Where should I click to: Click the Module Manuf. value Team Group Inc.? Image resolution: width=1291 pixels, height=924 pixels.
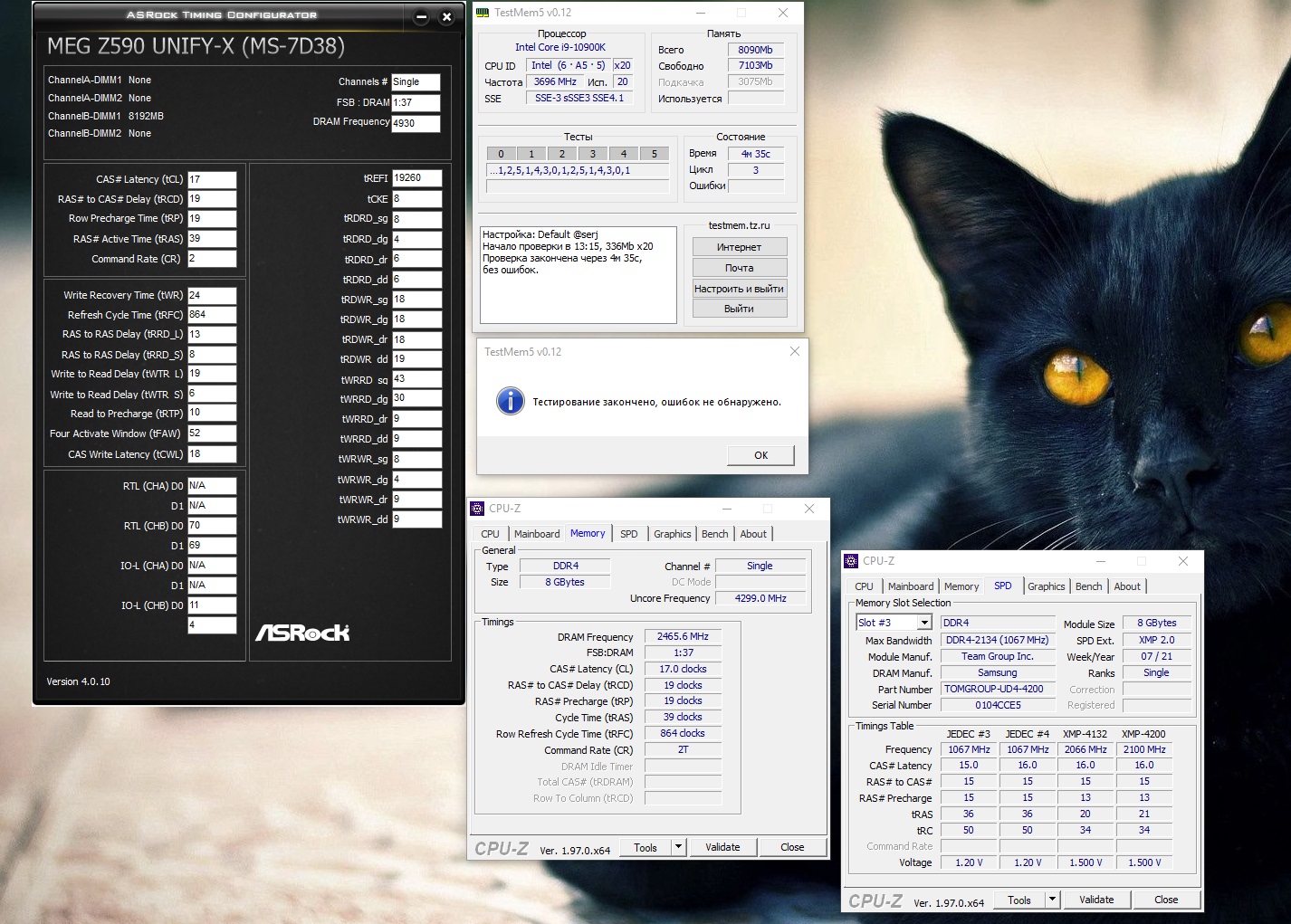pyautogui.click(x=998, y=656)
